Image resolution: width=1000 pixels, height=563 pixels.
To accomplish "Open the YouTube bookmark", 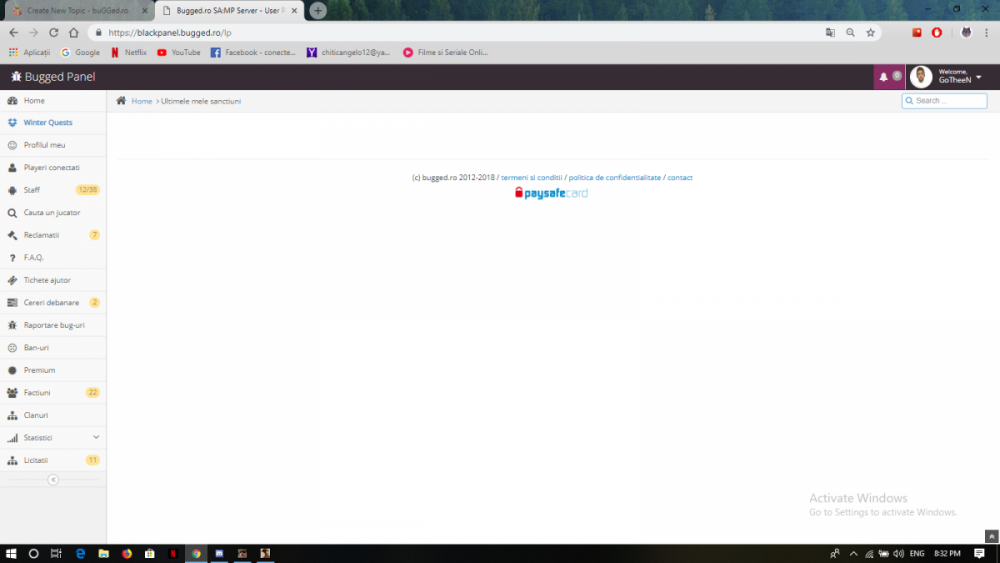I will [178, 52].
